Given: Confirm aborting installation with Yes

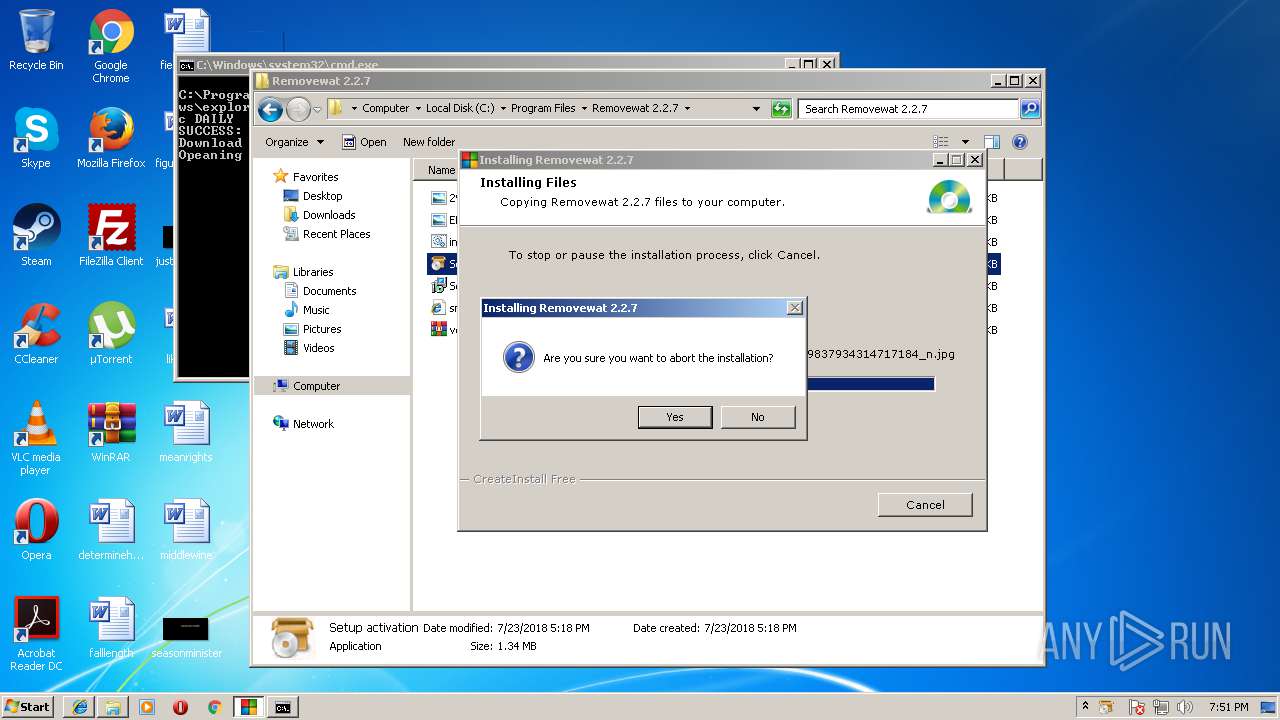Looking at the screenshot, I should pos(675,417).
